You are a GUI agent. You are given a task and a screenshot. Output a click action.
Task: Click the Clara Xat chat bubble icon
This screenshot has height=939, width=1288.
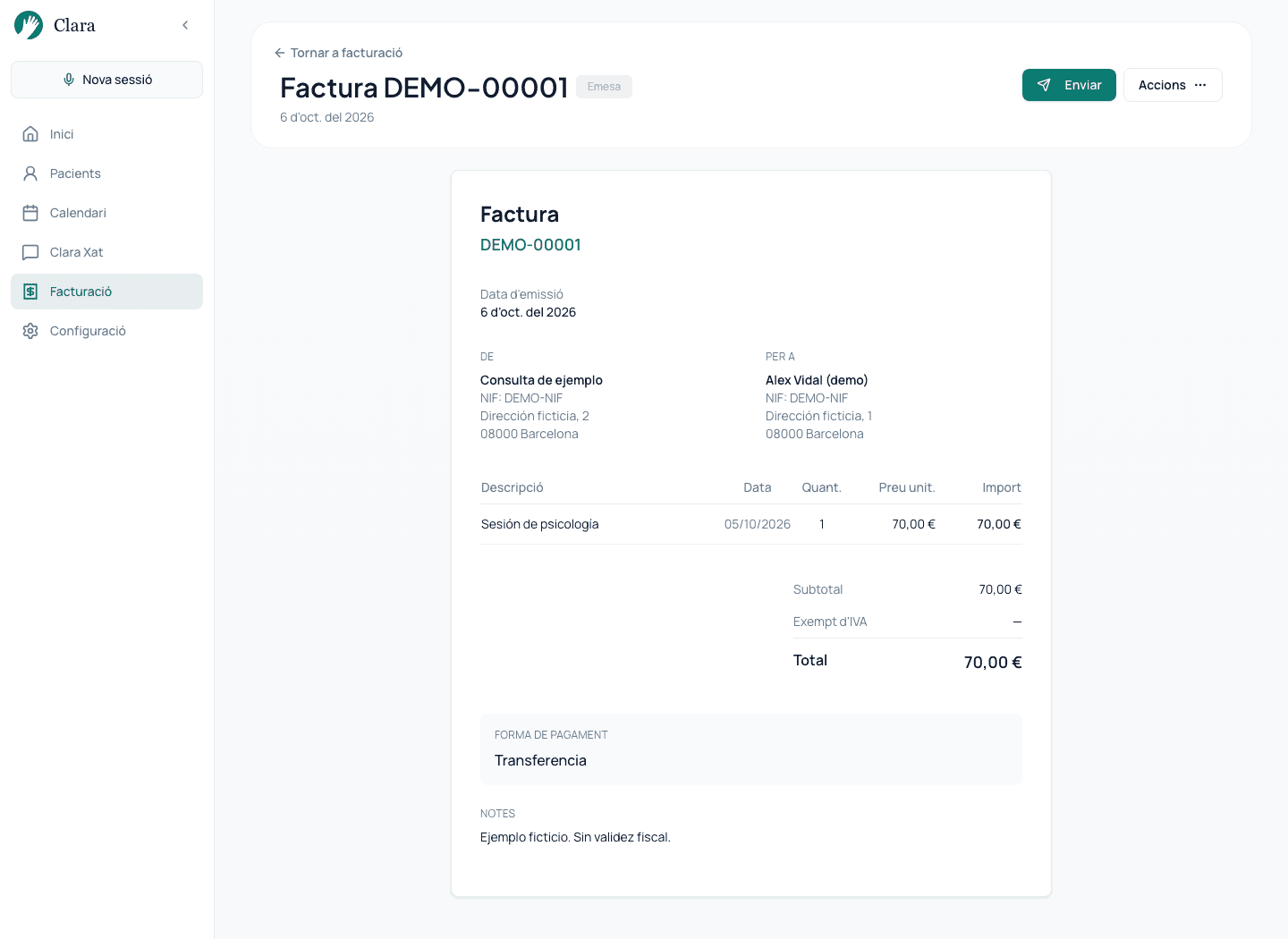[30, 252]
